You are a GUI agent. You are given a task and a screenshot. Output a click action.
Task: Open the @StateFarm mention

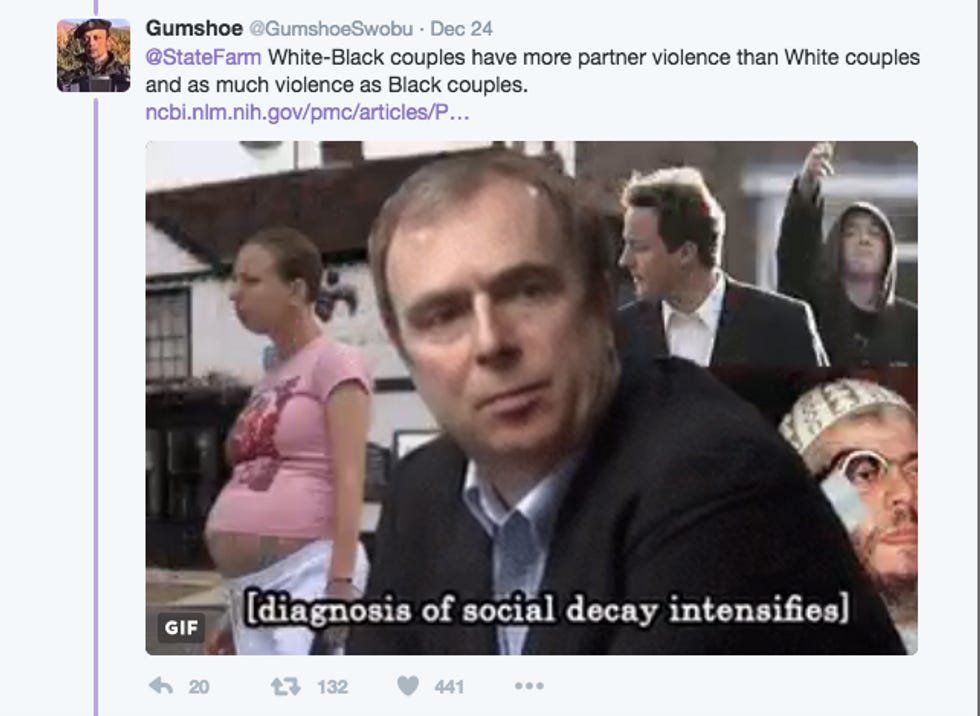(x=203, y=57)
